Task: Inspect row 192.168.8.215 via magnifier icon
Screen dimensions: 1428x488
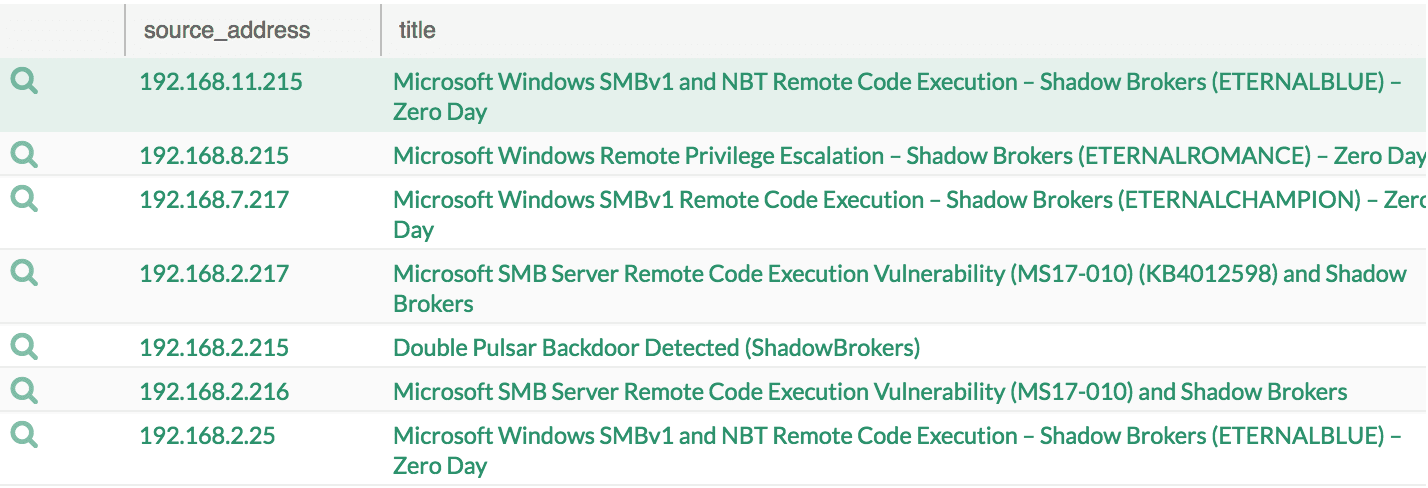Action: point(24,155)
